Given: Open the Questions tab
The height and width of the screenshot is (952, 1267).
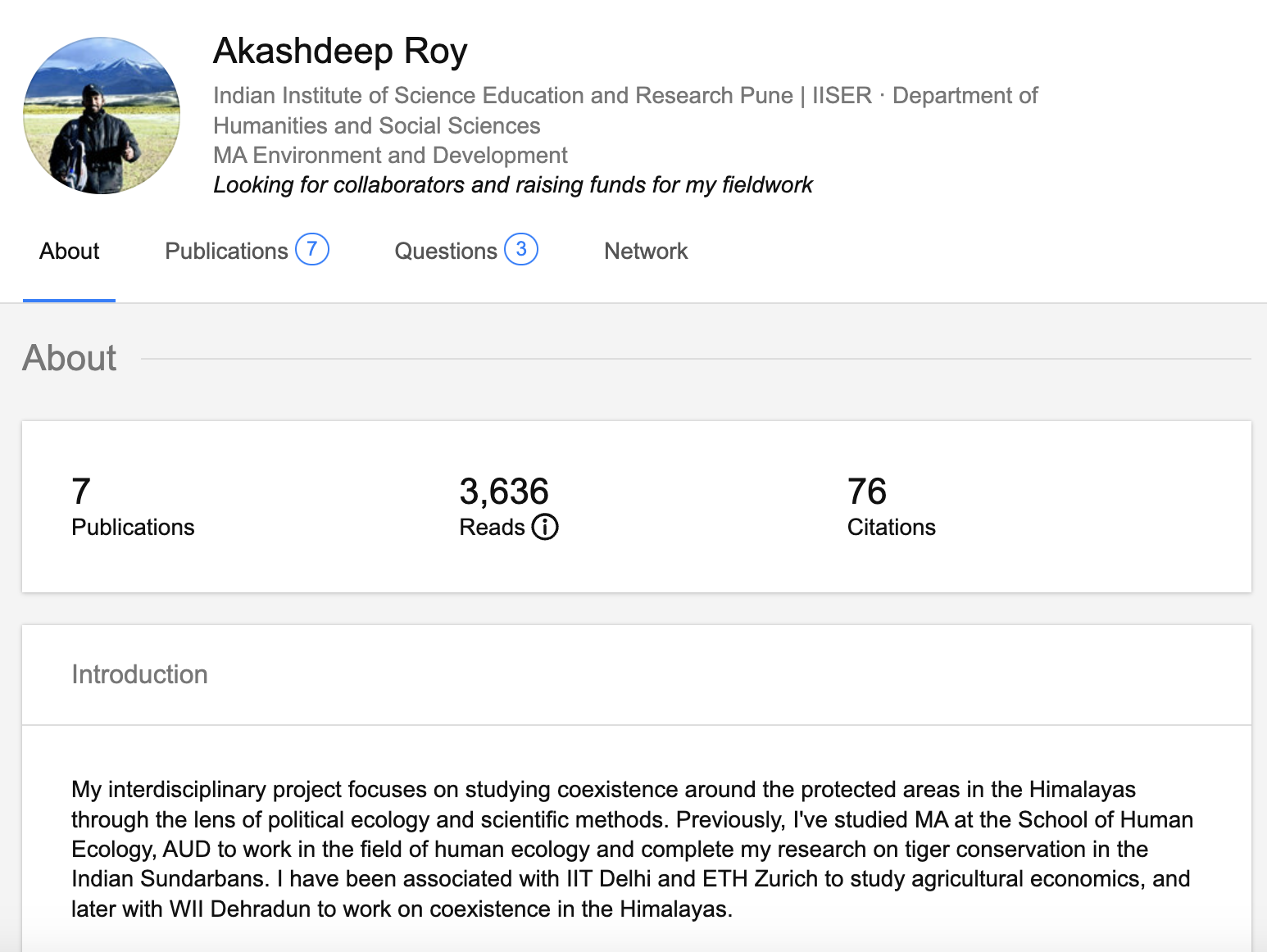Looking at the screenshot, I should [466, 251].
